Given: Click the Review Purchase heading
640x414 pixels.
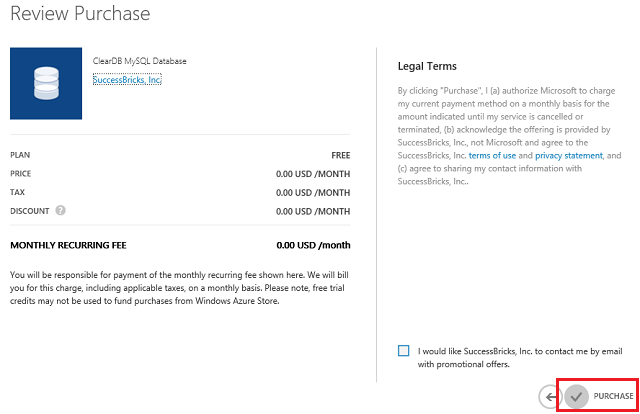Looking at the screenshot, I should point(80,14).
